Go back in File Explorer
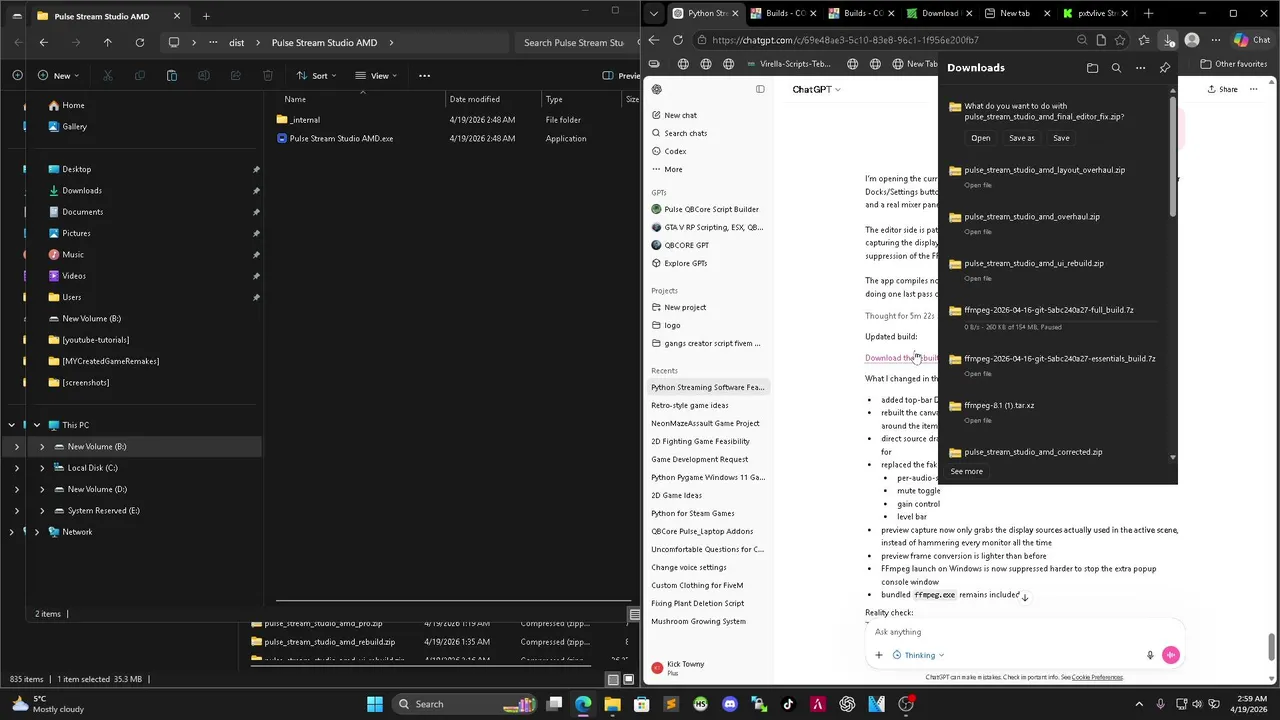The height and width of the screenshot is (720, 1280). (43, 43)
